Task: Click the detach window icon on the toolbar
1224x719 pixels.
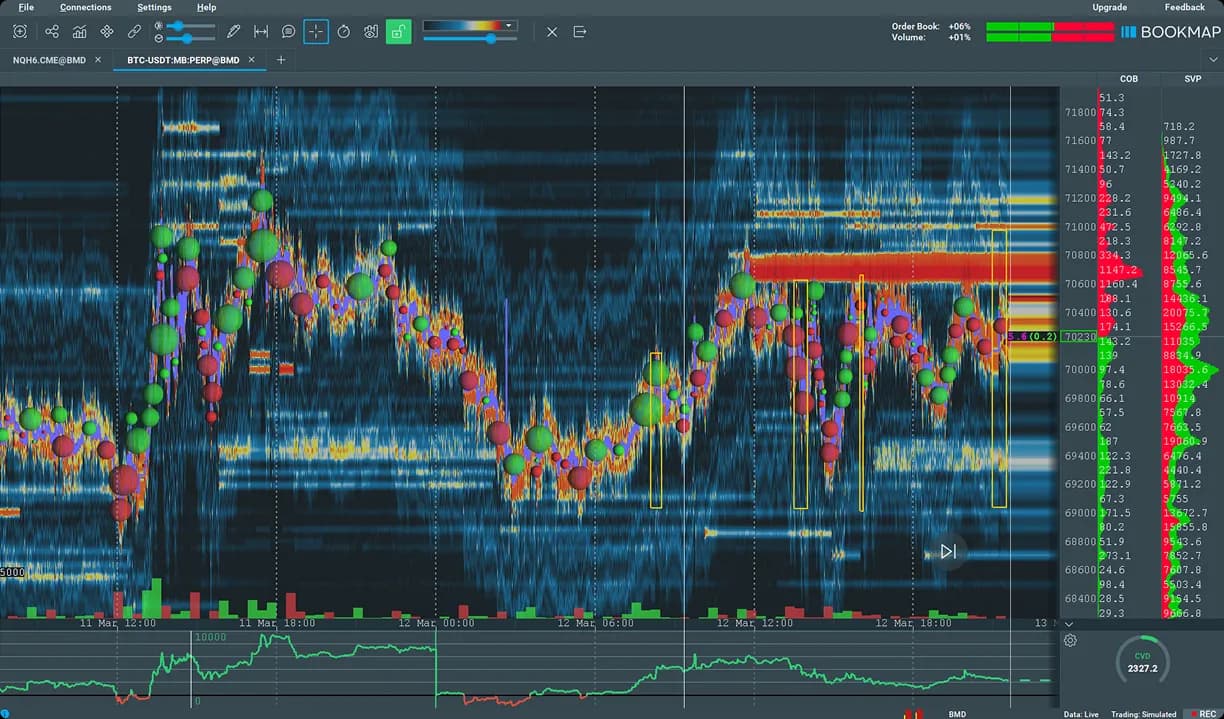Action: click(x=578, y=31)
